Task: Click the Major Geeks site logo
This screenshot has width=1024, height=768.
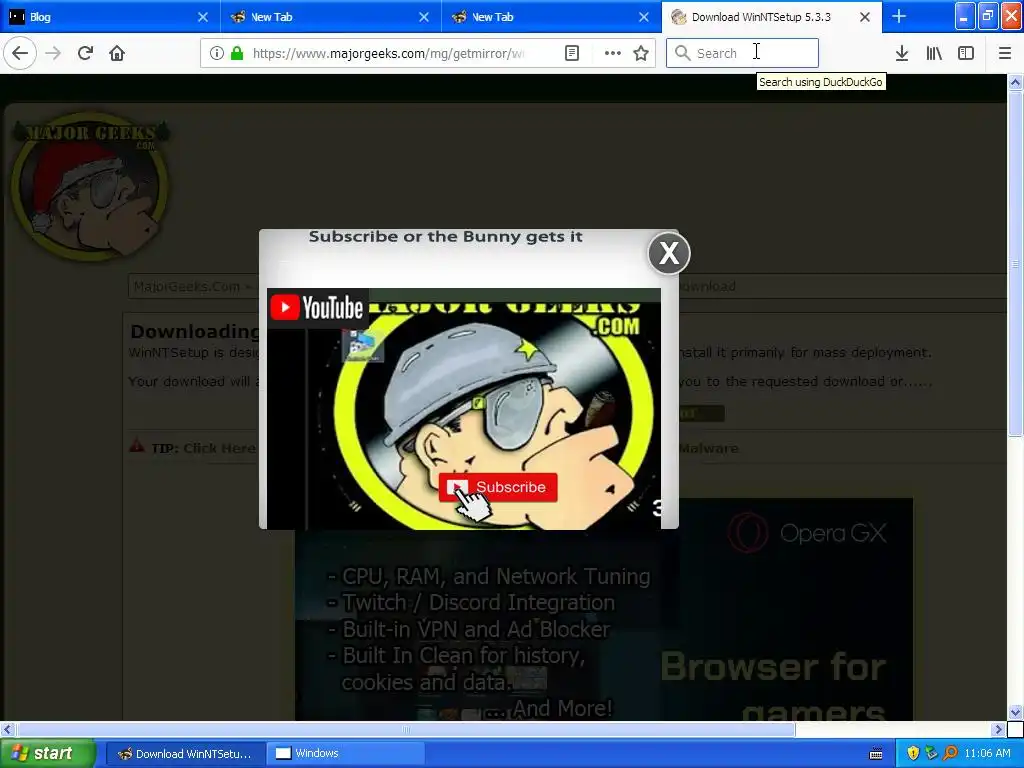Action: [x=90, y=187]
